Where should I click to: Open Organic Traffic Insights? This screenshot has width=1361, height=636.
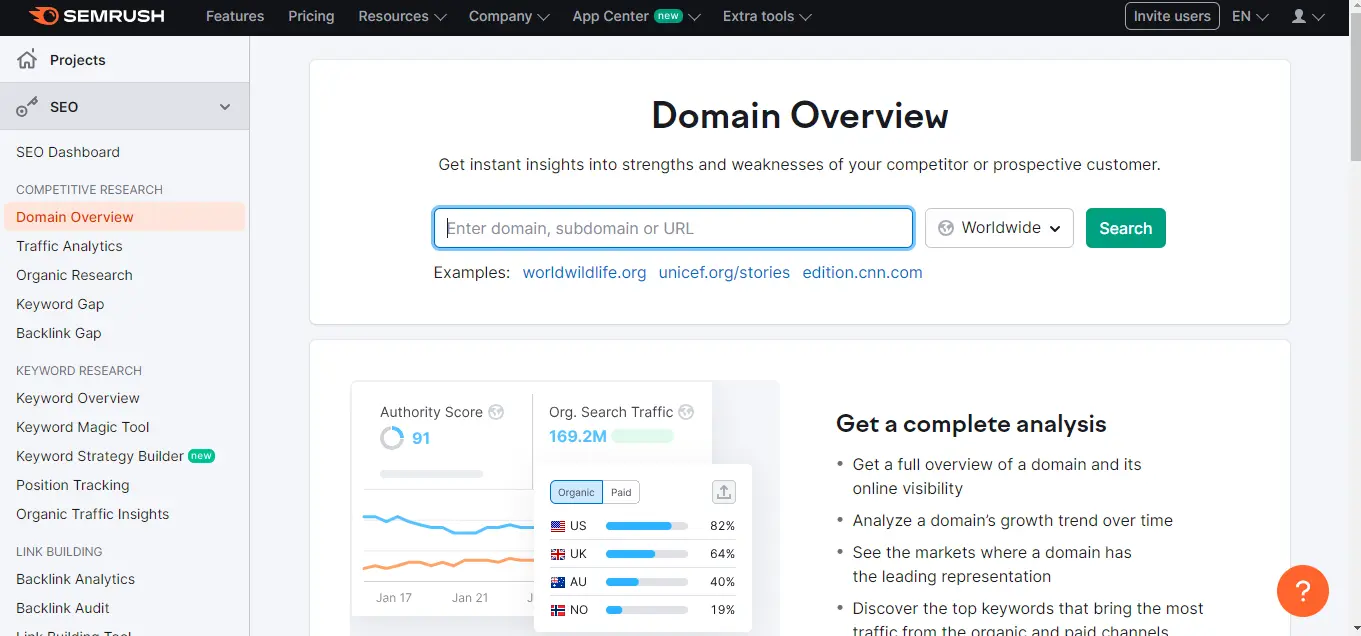[93, 514]
